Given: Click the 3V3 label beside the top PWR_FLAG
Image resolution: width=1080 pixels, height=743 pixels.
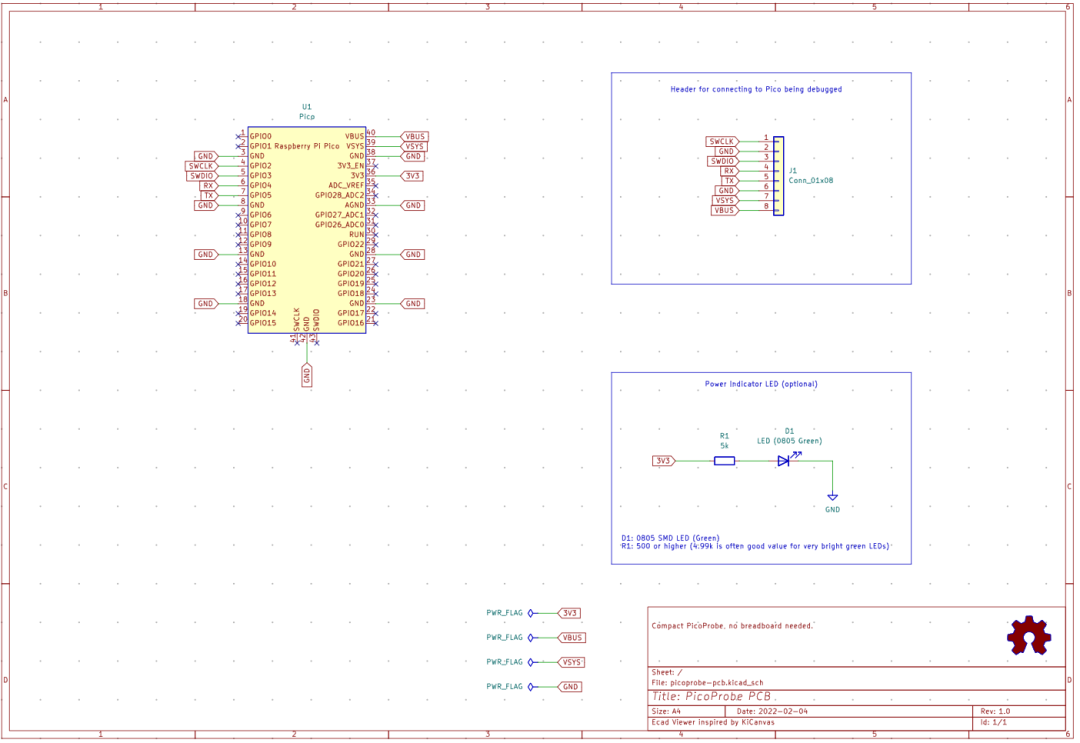Looking at the screenshot, I should pos(569,613).
